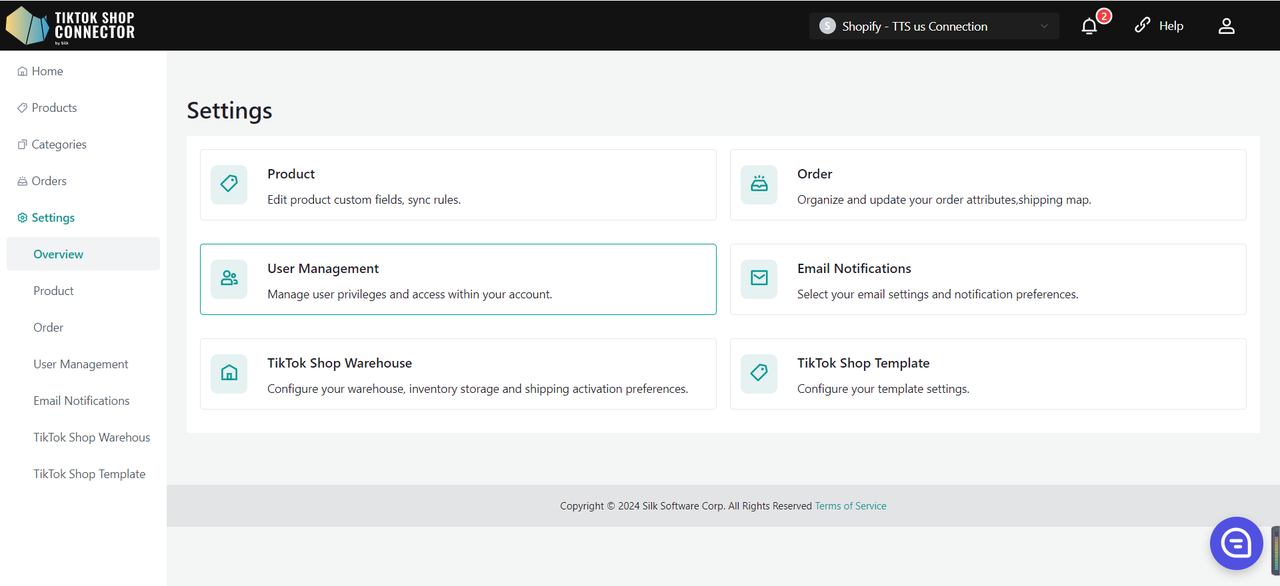Click the User Management people icon

(x=229, y=279)
